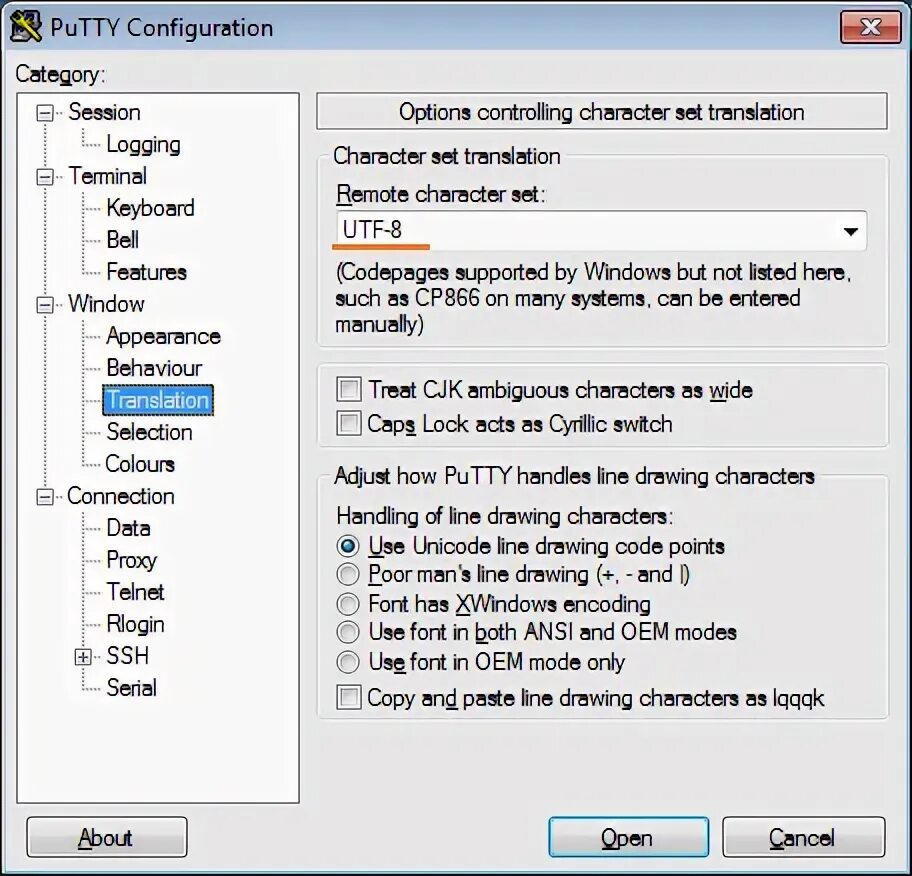Select Use font in both ANSI and OEM modes
912x876 pixels.
pyautogui.click(x=348, y=632)
